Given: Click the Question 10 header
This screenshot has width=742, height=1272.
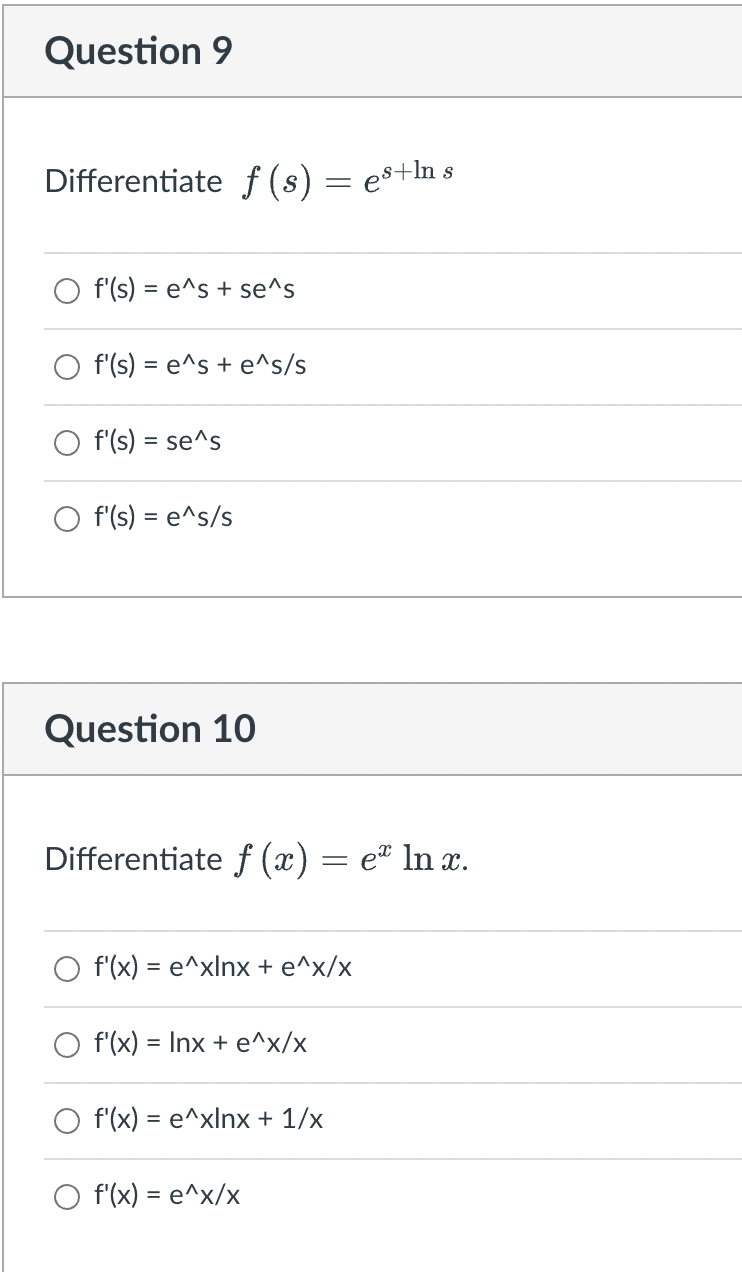Looking at the screenshot, I should tap(150, 729).
